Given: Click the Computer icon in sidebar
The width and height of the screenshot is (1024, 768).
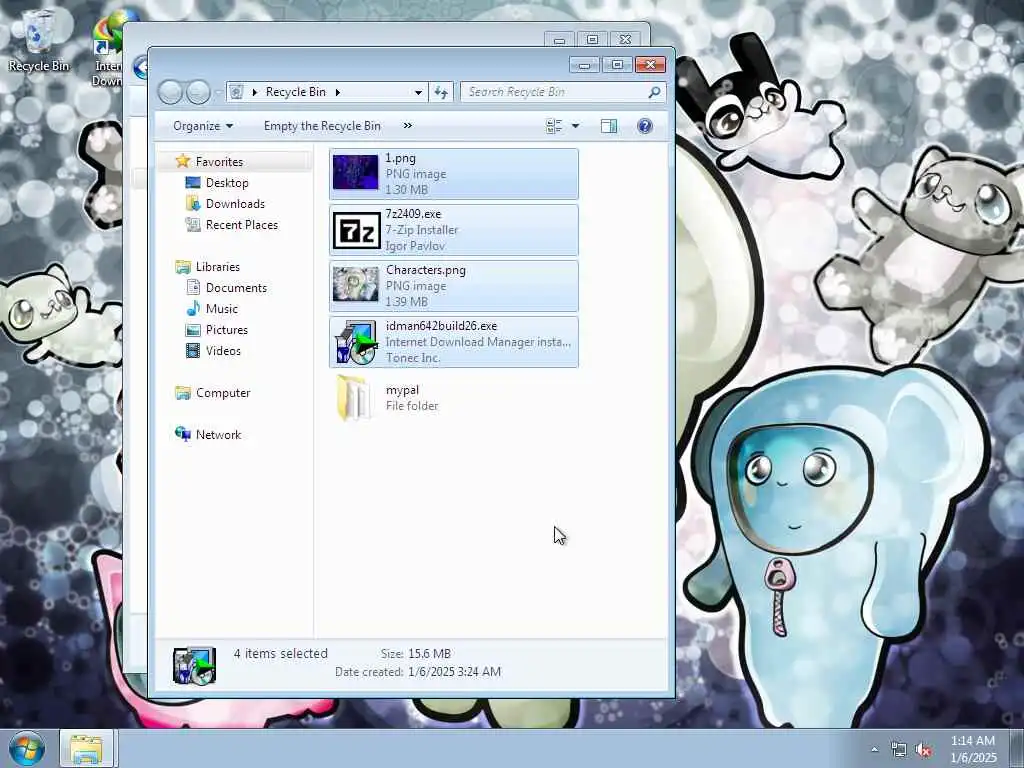Looking at the screenshot, I should pos(183,392).
